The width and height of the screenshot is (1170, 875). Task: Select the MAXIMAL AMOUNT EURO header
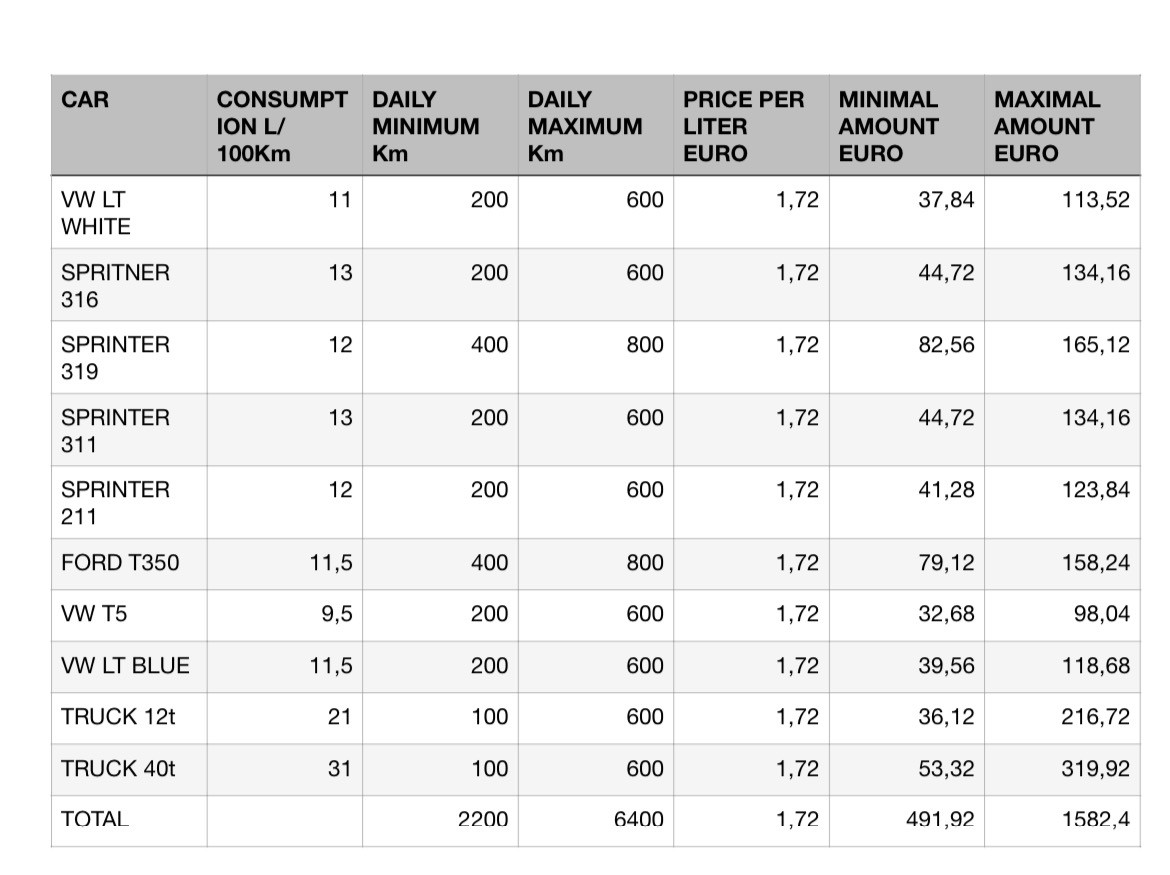tap(1062, 125)
